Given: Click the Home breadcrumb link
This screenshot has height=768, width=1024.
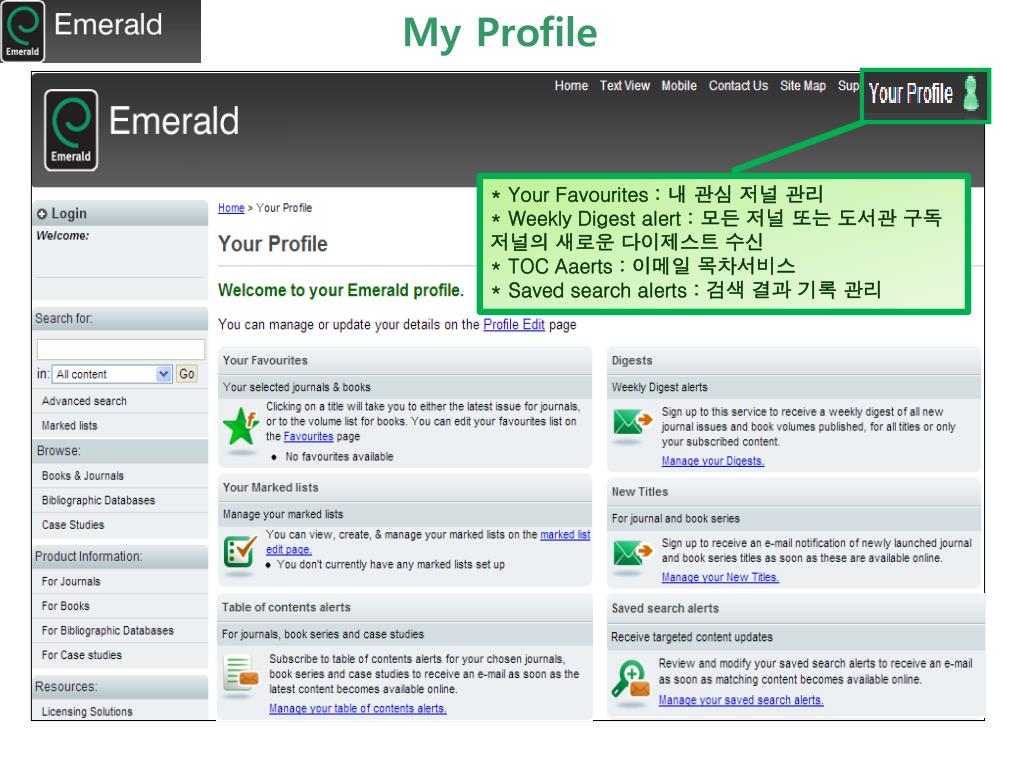Looking at the screenshot, I should pos(231,208).
